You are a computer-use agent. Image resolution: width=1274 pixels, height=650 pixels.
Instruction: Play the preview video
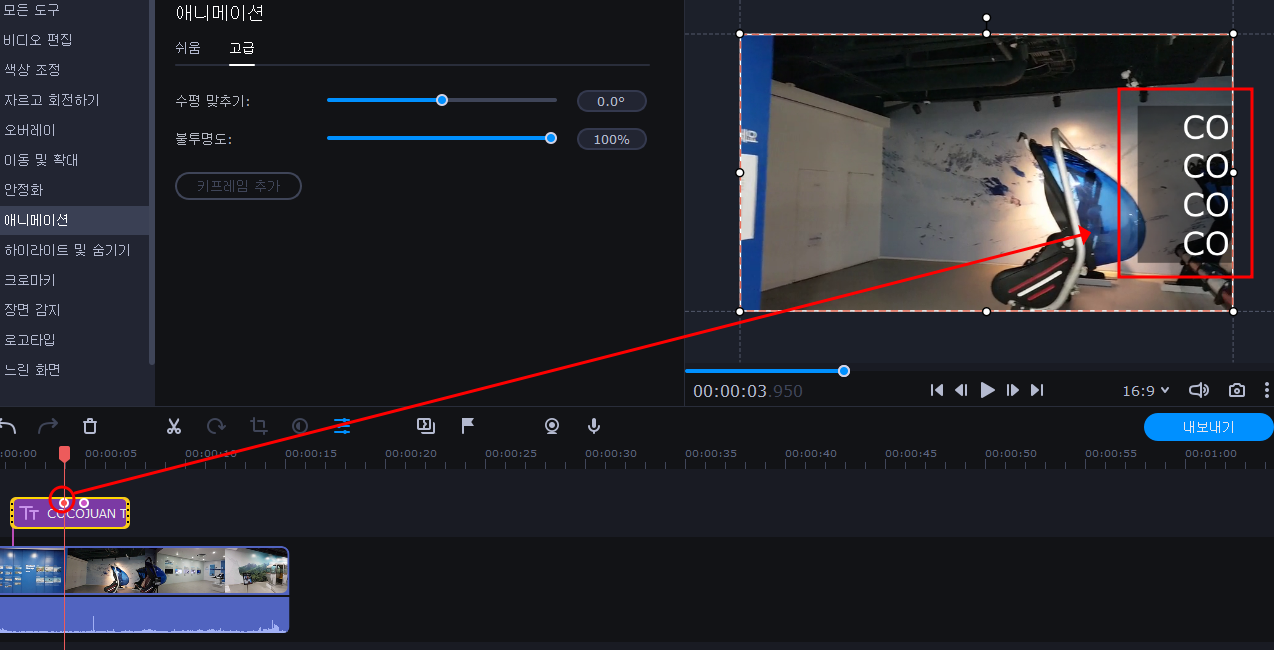988,390
